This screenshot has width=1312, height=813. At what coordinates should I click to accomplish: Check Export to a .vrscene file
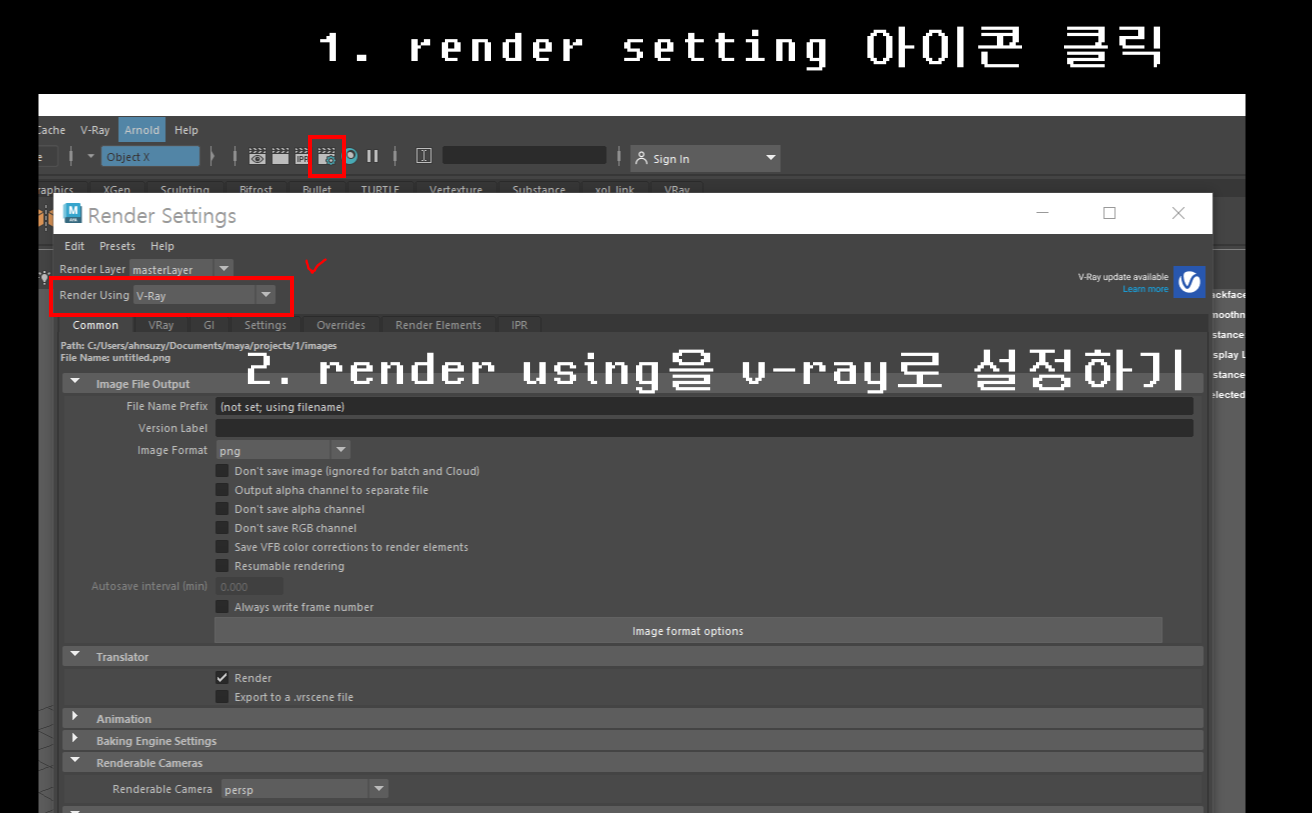click(x=222, y=697)
